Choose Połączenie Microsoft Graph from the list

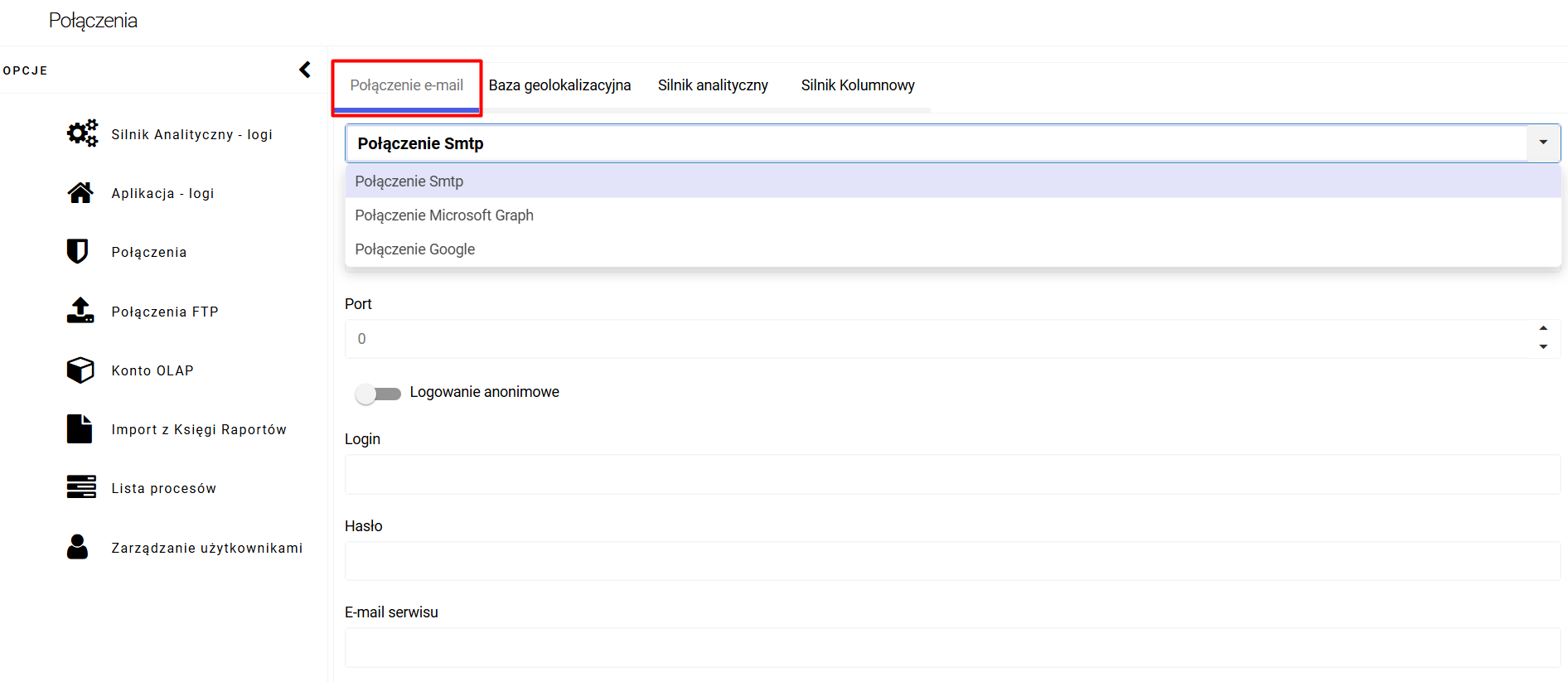pyautogui.click(x=444, y=215)
